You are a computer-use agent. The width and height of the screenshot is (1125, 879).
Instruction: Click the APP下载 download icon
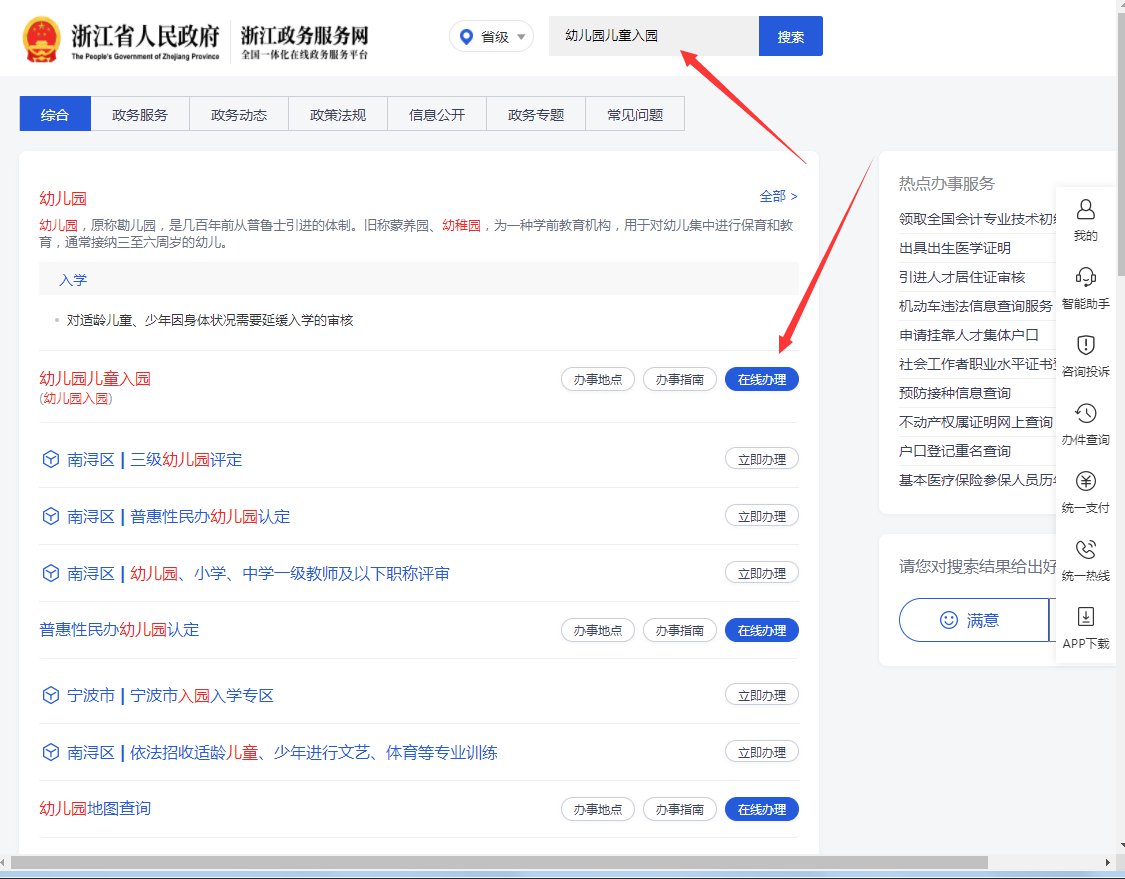(1085, 617)
